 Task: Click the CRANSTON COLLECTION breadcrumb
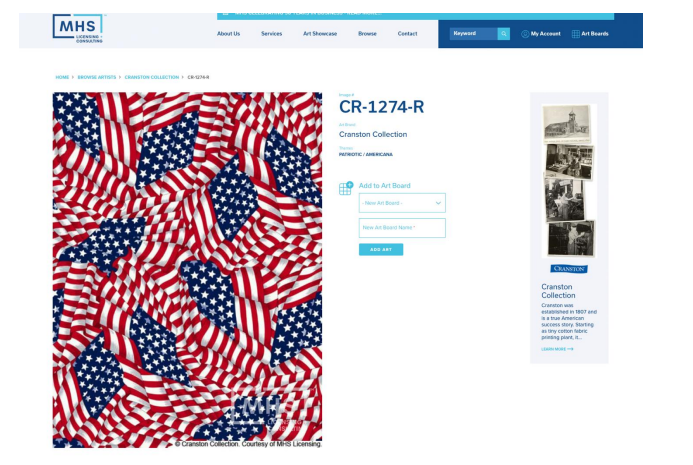click(x=152, y=77)
